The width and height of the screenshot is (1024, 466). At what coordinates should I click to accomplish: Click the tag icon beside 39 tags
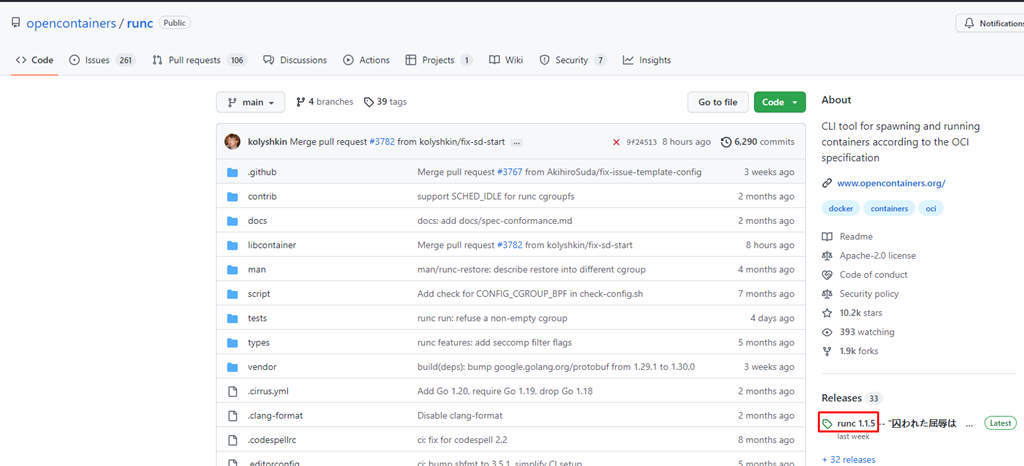pyautogui.click(x=369, y=102)
